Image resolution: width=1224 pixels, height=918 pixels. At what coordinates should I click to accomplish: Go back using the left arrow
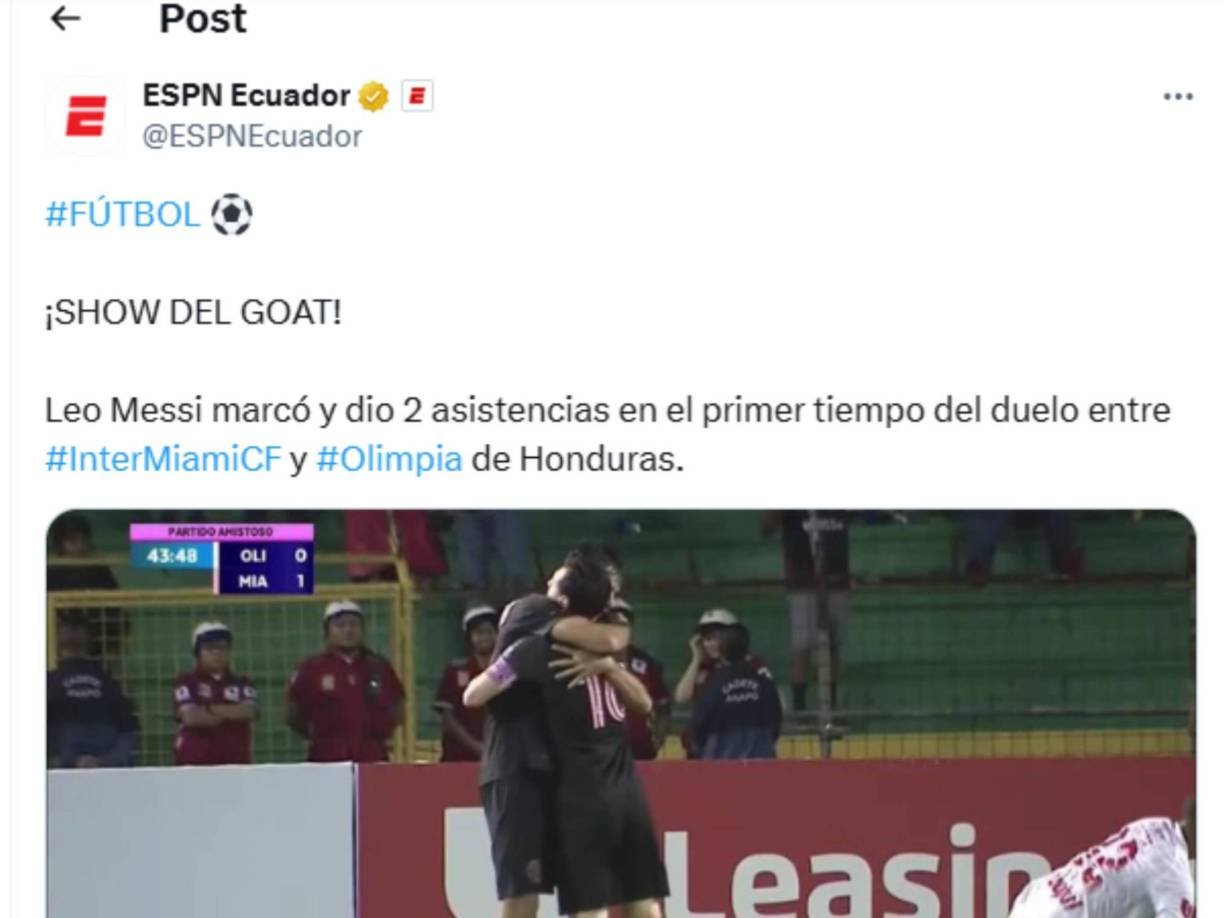[x=65, y=17]
